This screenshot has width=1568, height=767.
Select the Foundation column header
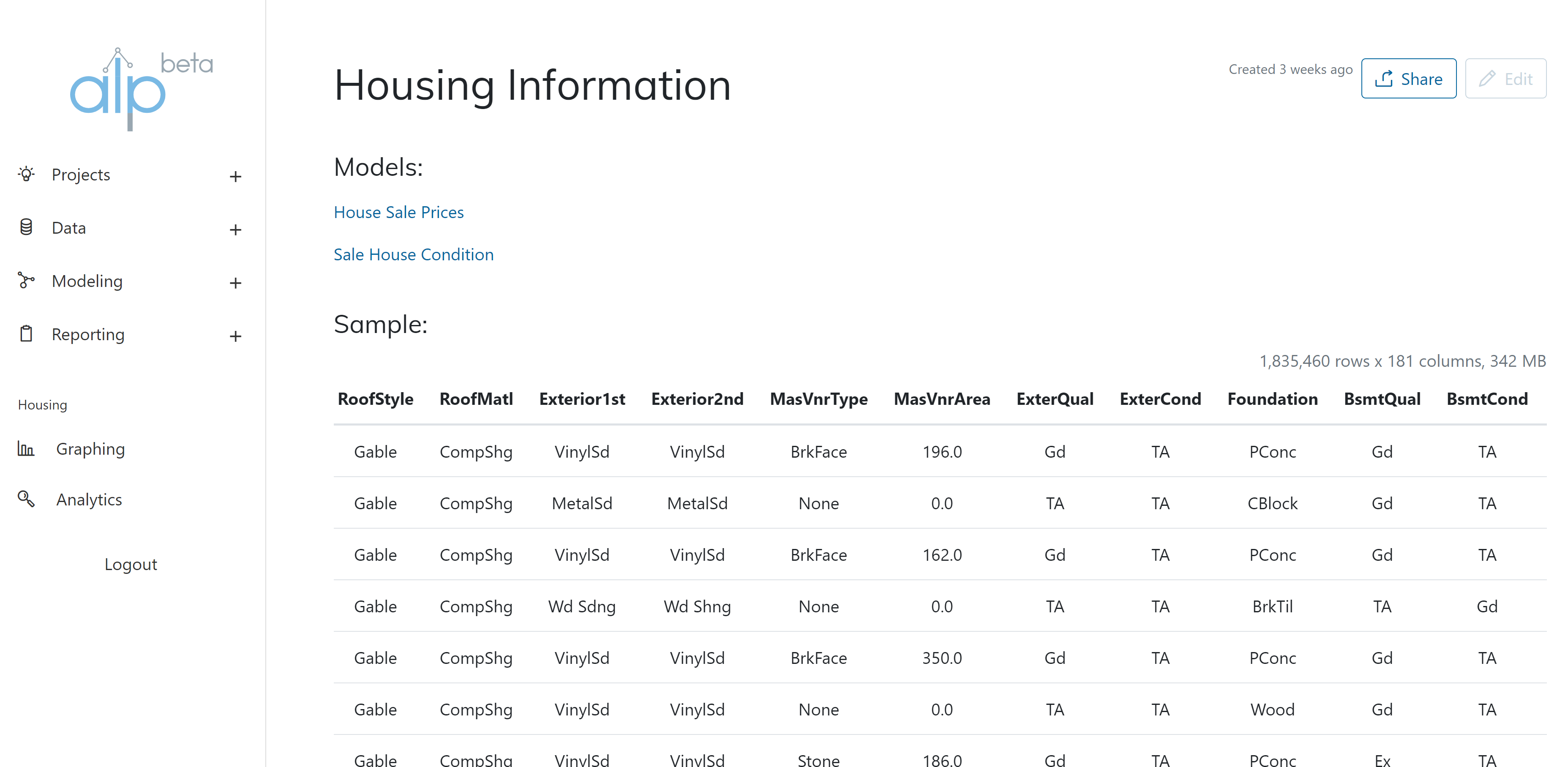(x=1271, y=399)
